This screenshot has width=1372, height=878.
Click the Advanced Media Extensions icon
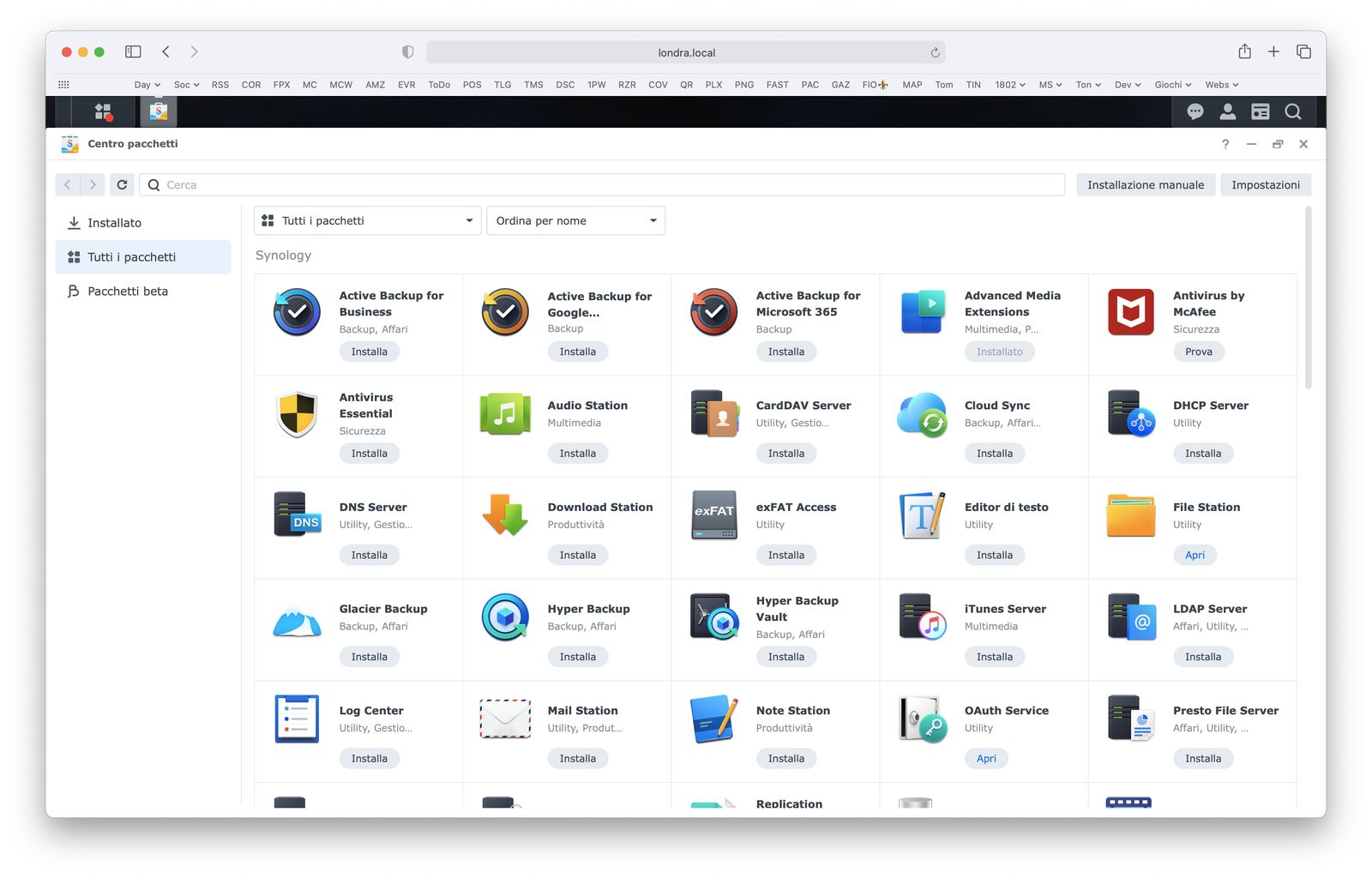point(923,312)
